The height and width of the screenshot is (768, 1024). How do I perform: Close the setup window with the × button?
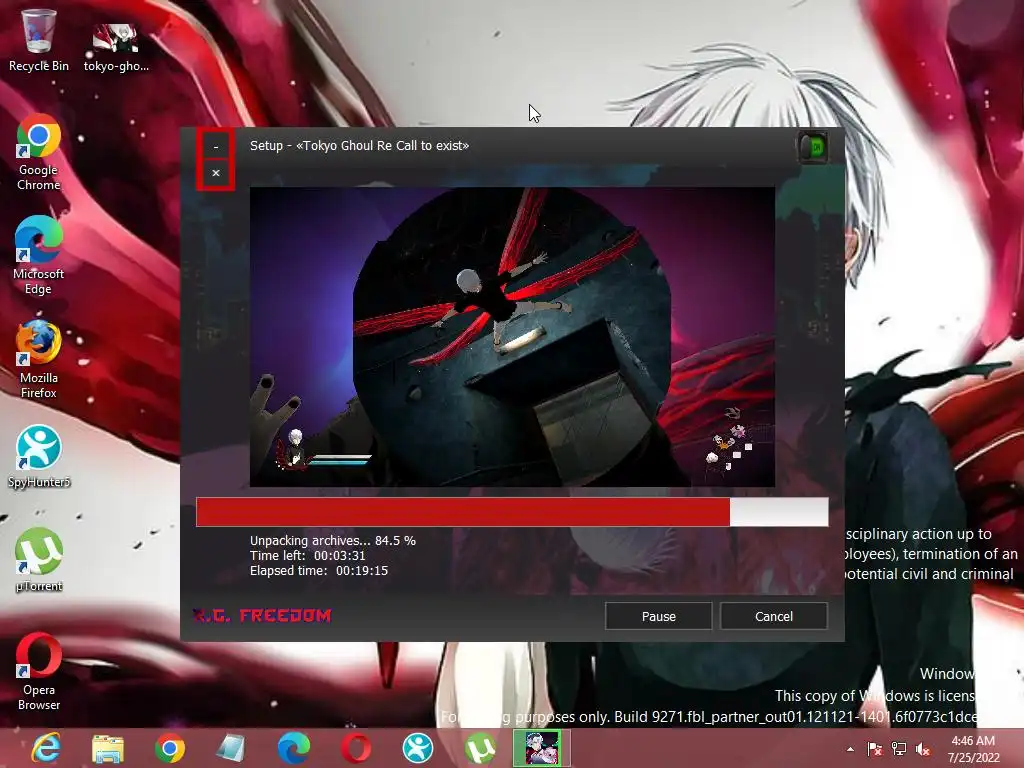pos(216,173)
